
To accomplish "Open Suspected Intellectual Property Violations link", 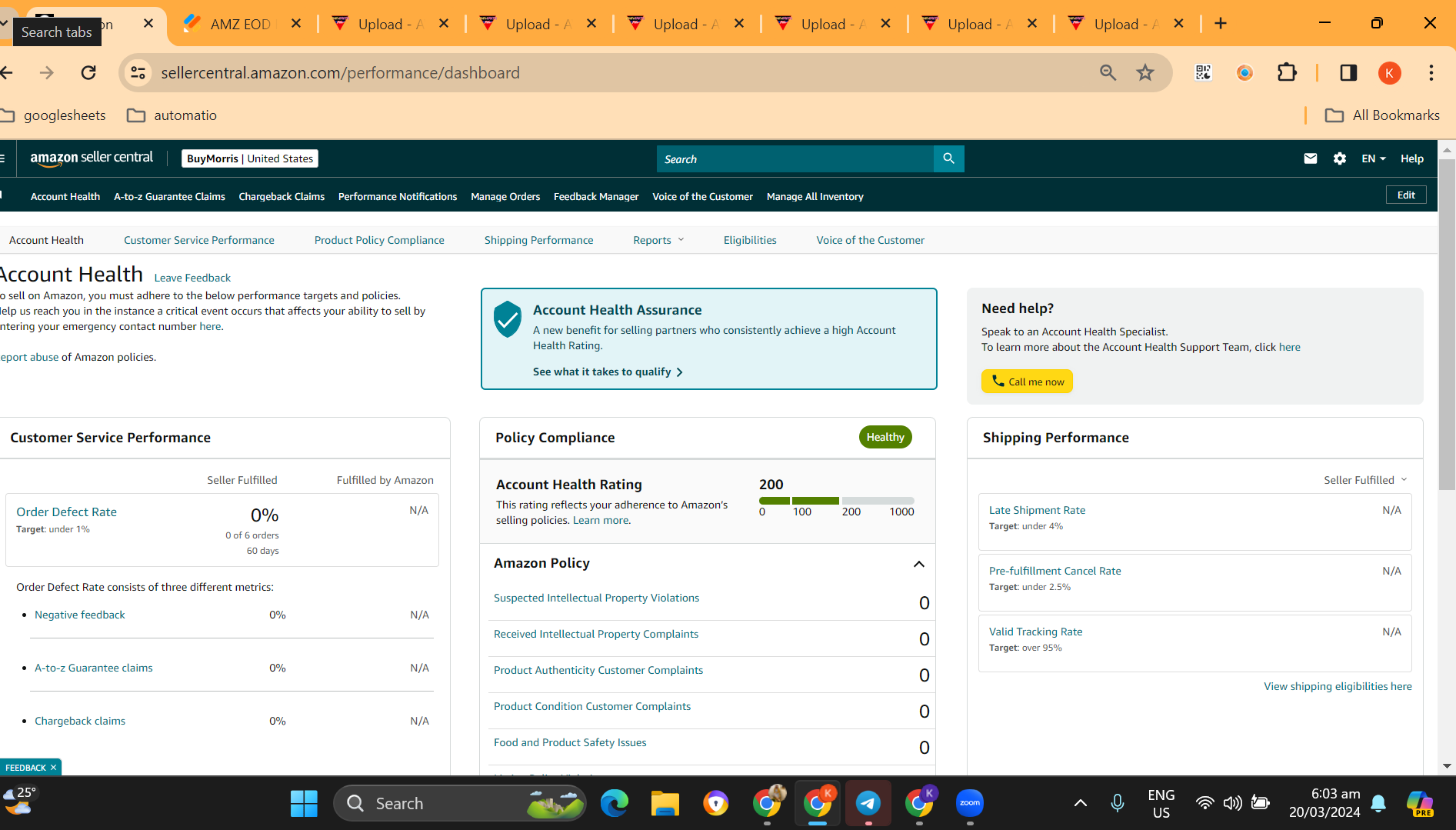I will [596, 598].
